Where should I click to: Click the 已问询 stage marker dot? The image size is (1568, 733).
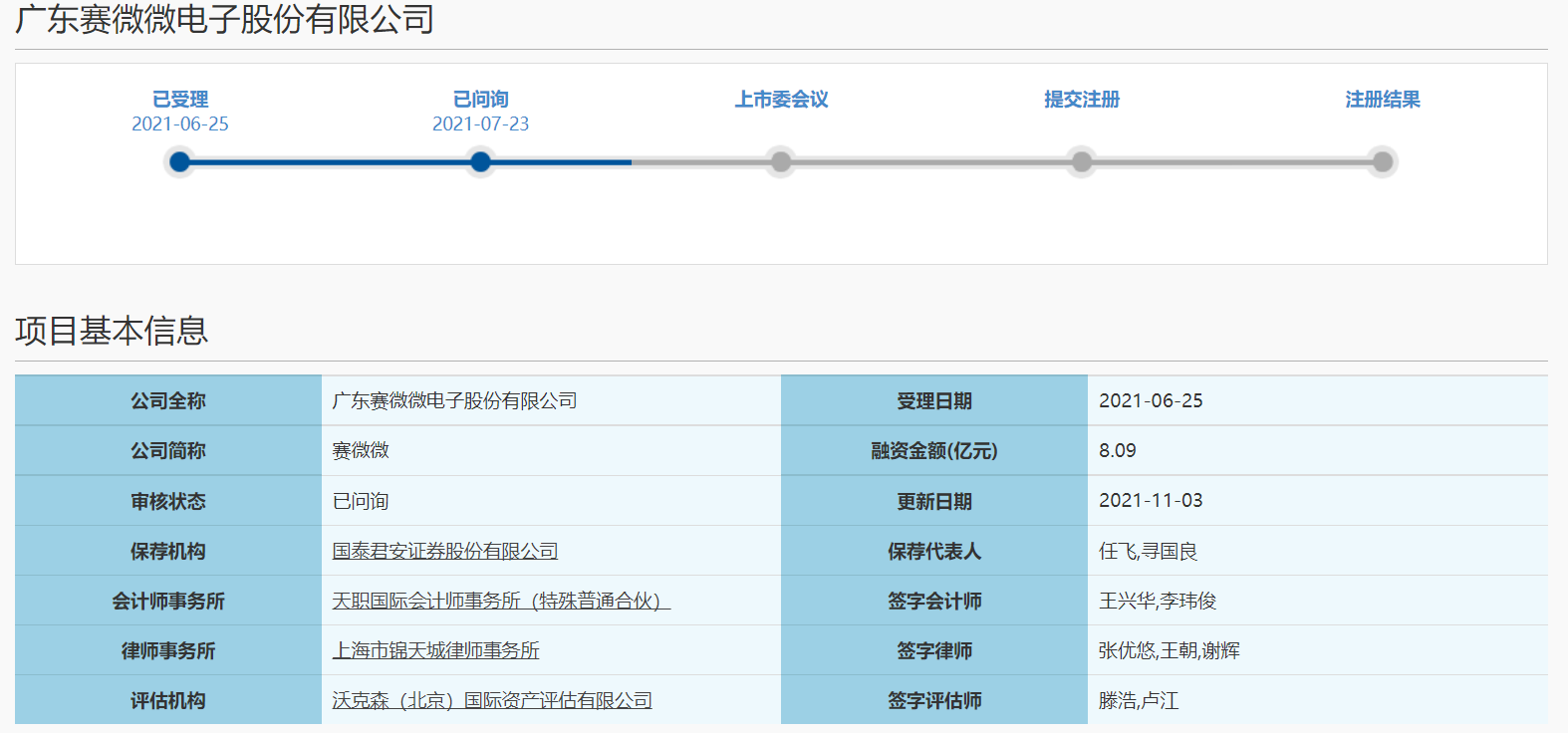pos(480,161)
